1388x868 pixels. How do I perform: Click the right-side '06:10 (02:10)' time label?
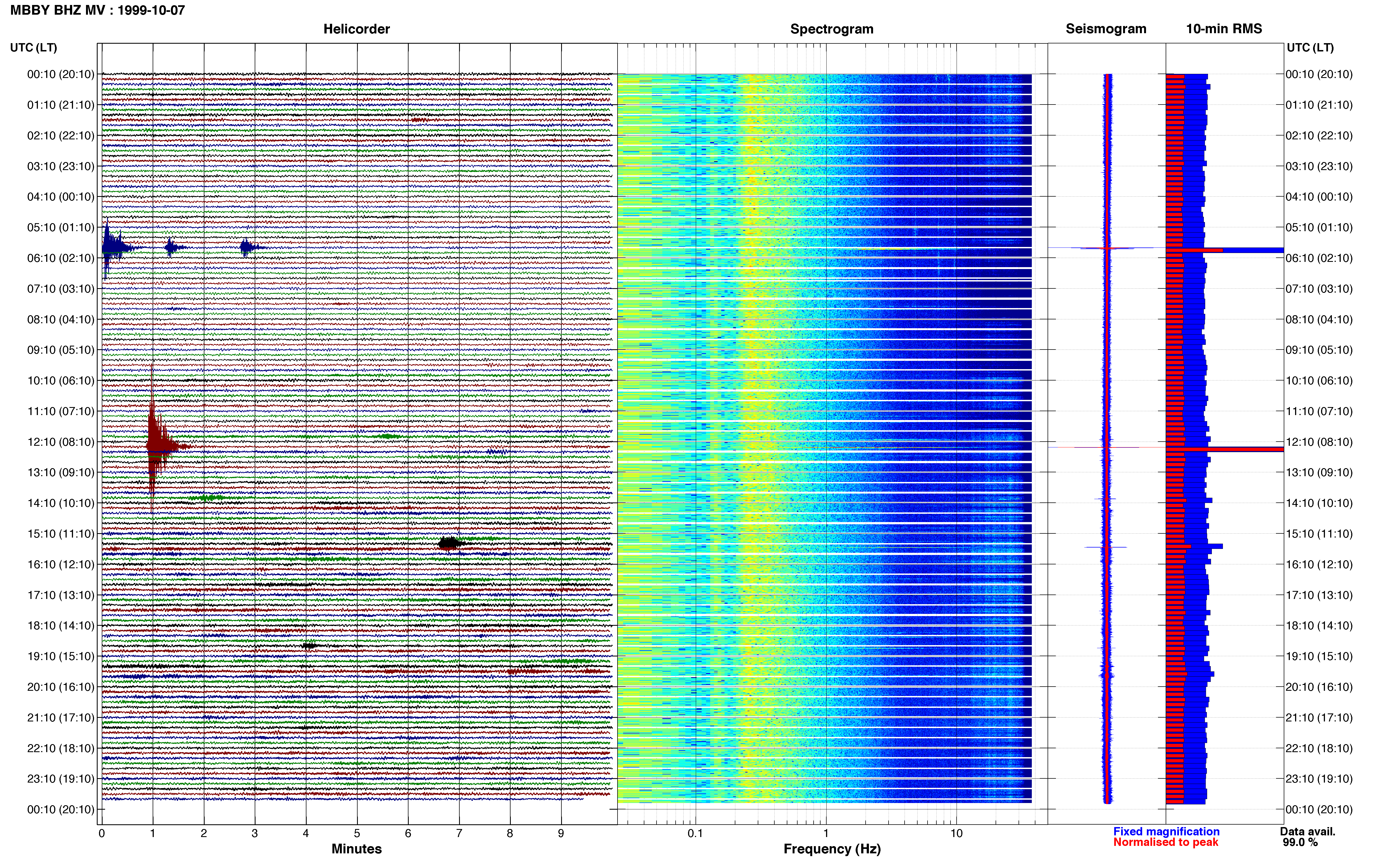(1319, 258)
